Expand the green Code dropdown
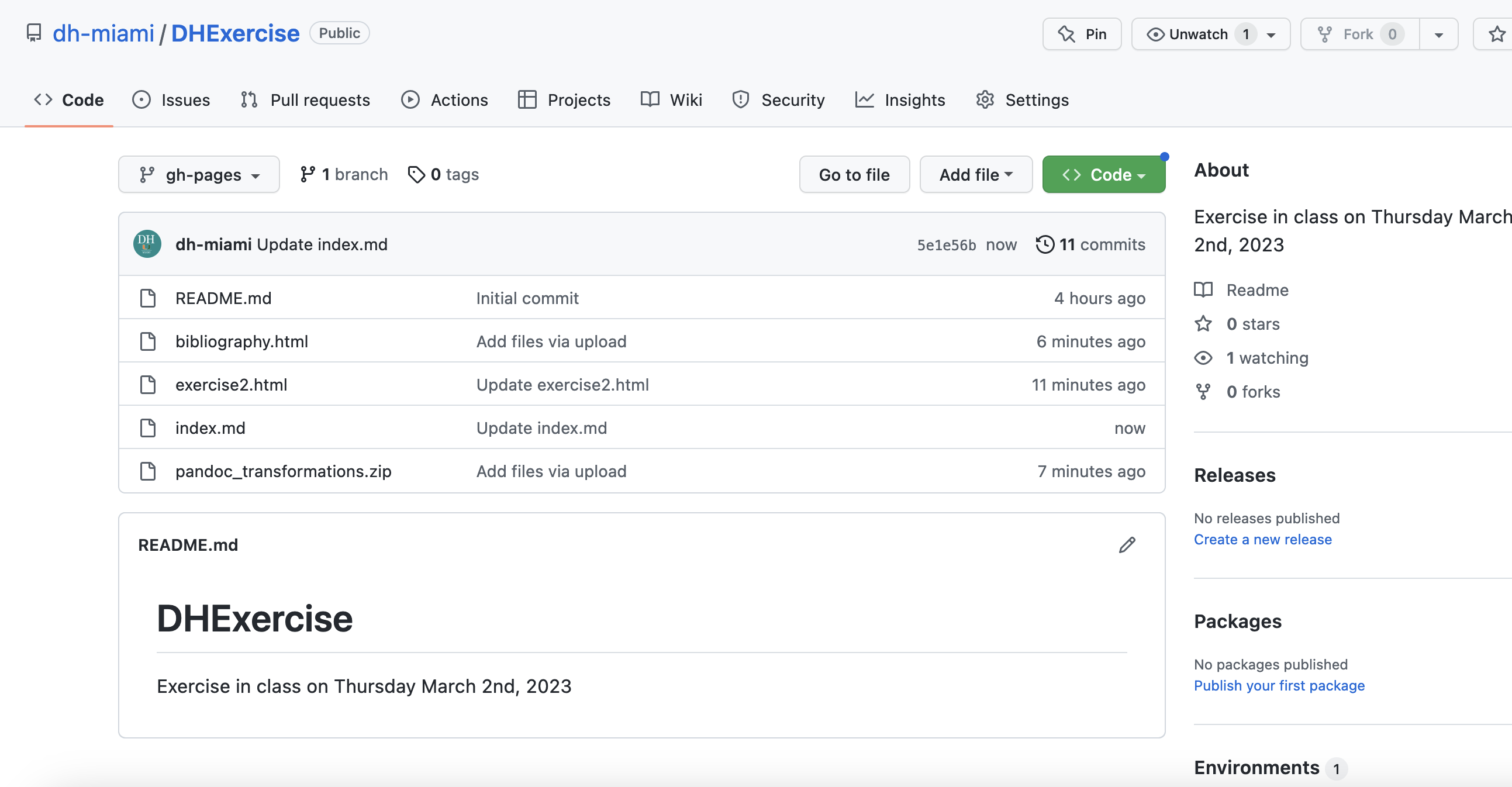 [1103, 174]
